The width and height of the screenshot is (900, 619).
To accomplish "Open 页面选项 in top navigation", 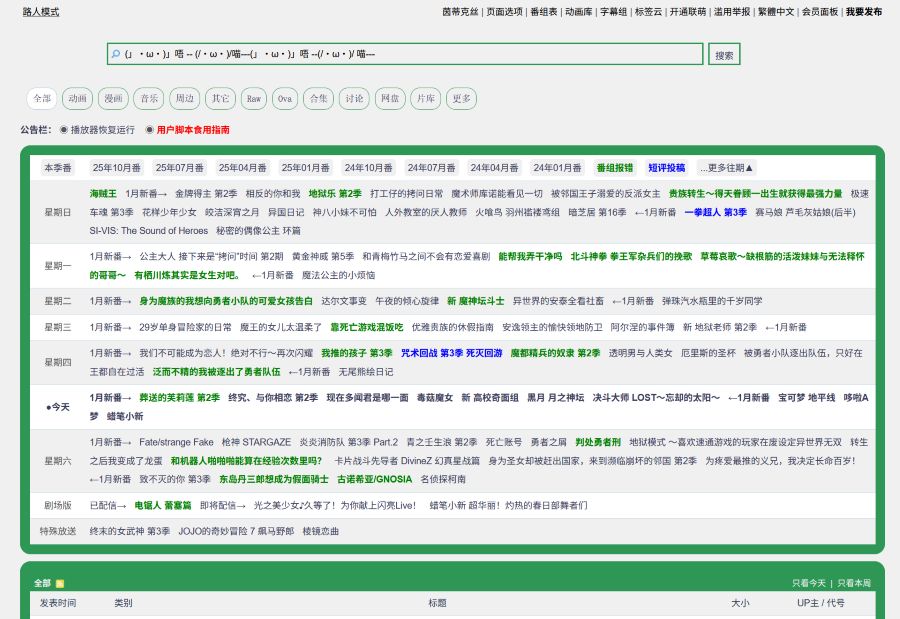I will pyautogui.click(x=505, y=12).
